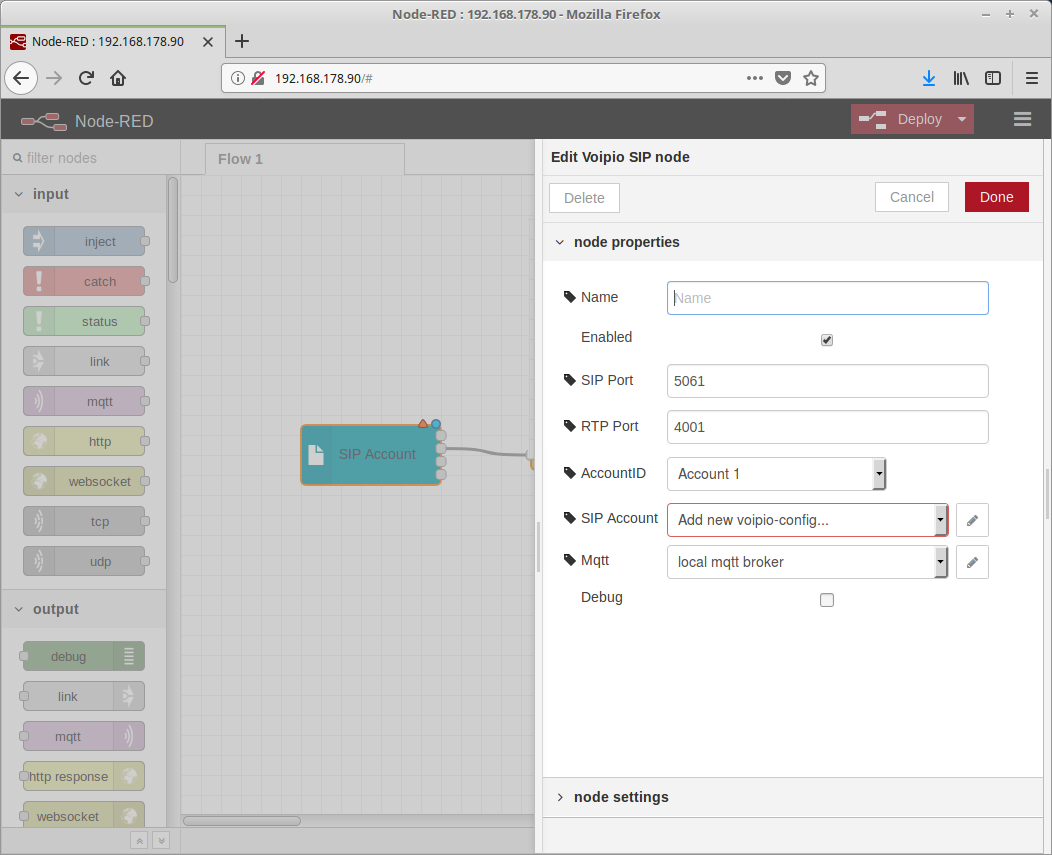Open a new browser tab

click(x=241, y=41)
